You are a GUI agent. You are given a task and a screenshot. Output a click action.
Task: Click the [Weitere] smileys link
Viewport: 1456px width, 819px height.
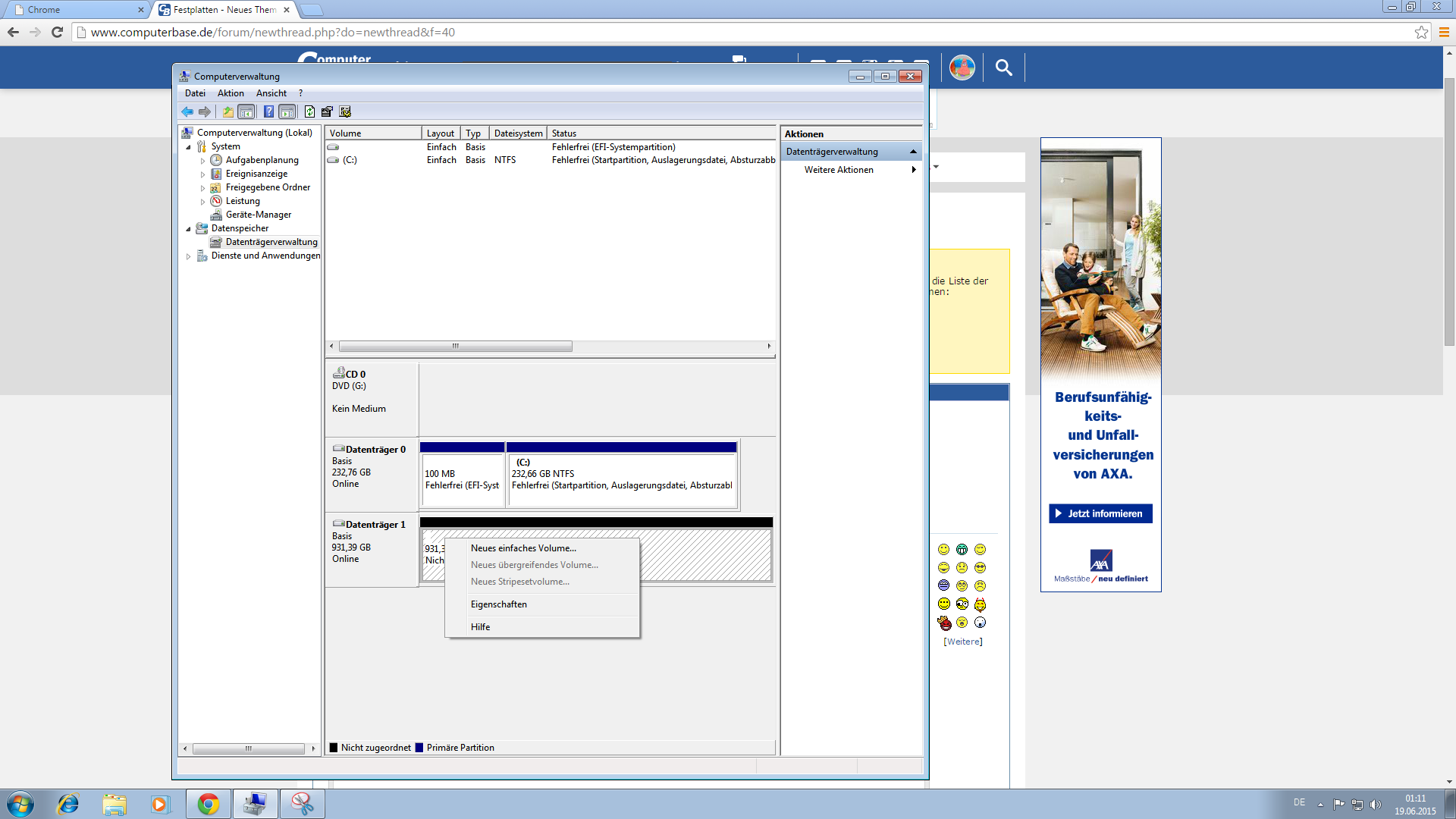click(x=962, y=642)
